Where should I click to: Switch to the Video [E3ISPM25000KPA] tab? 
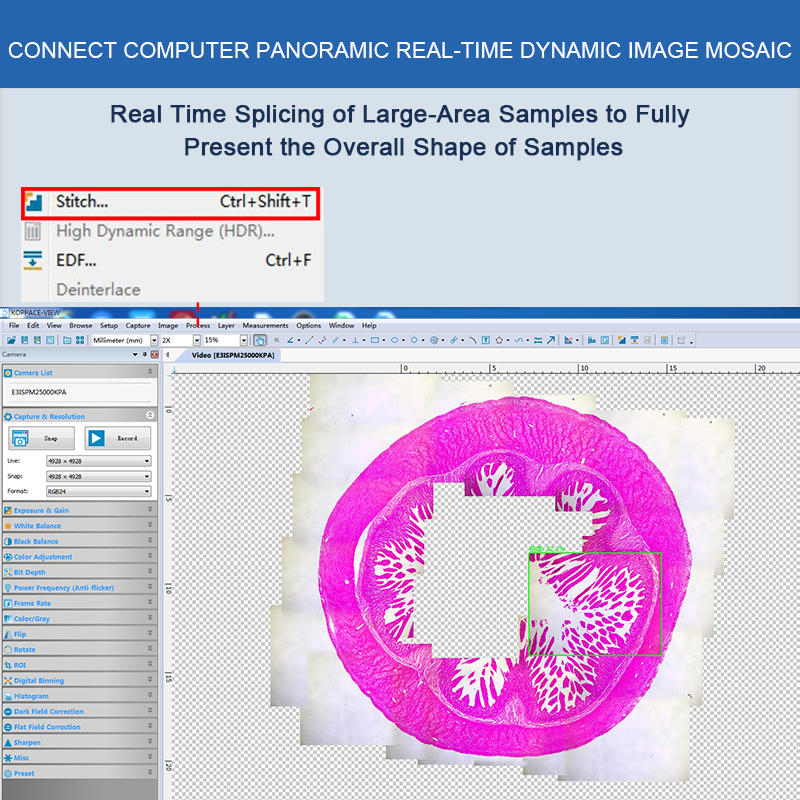234,355
